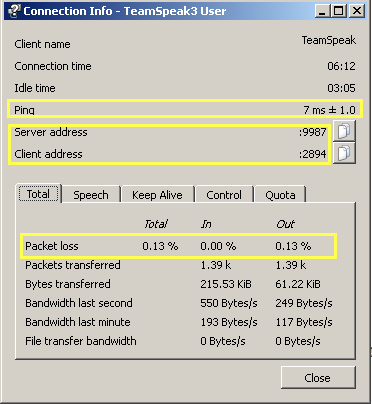Close window using title bar X
Image resolution: width=372 pixels, height=404 pixels.
[357, 11]
